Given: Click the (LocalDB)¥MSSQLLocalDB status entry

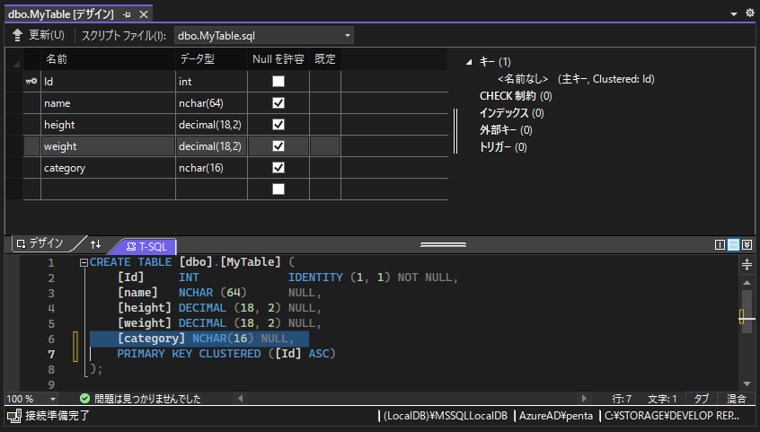Looking at the screenshot, I should tap(445, 416).
